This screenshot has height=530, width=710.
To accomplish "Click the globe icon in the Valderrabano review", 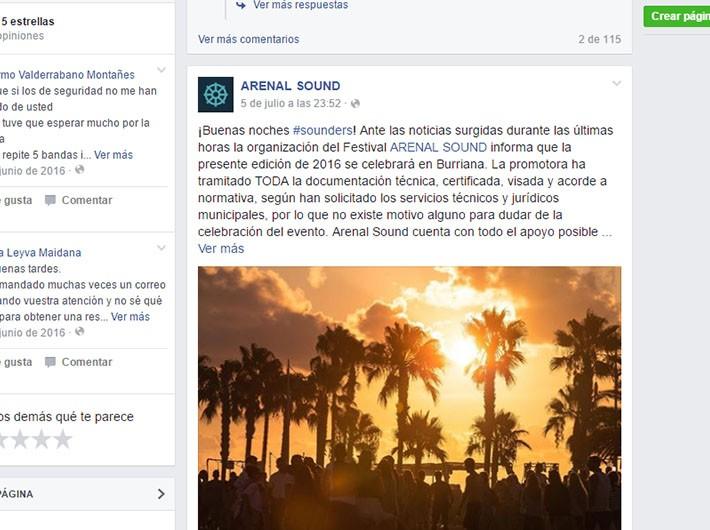I will [80, 170].
